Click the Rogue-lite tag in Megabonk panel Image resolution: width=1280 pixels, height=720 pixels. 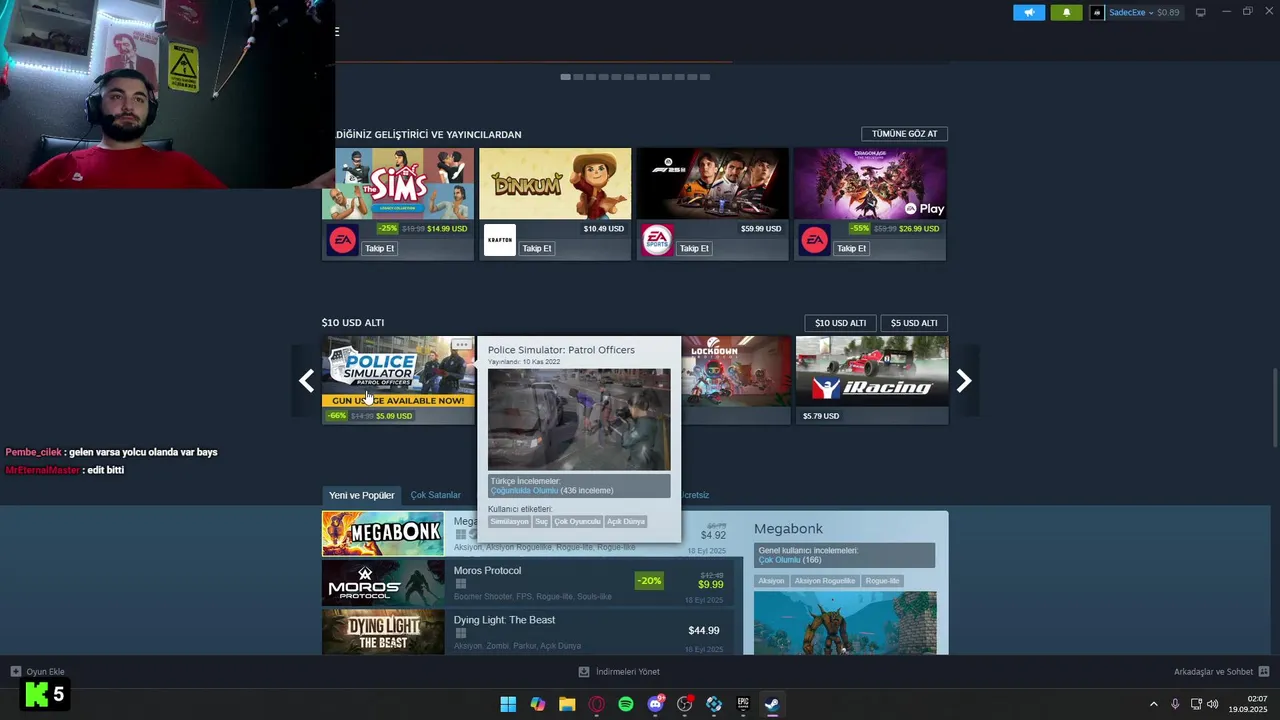pyautogui.click(x=883, y=581)
